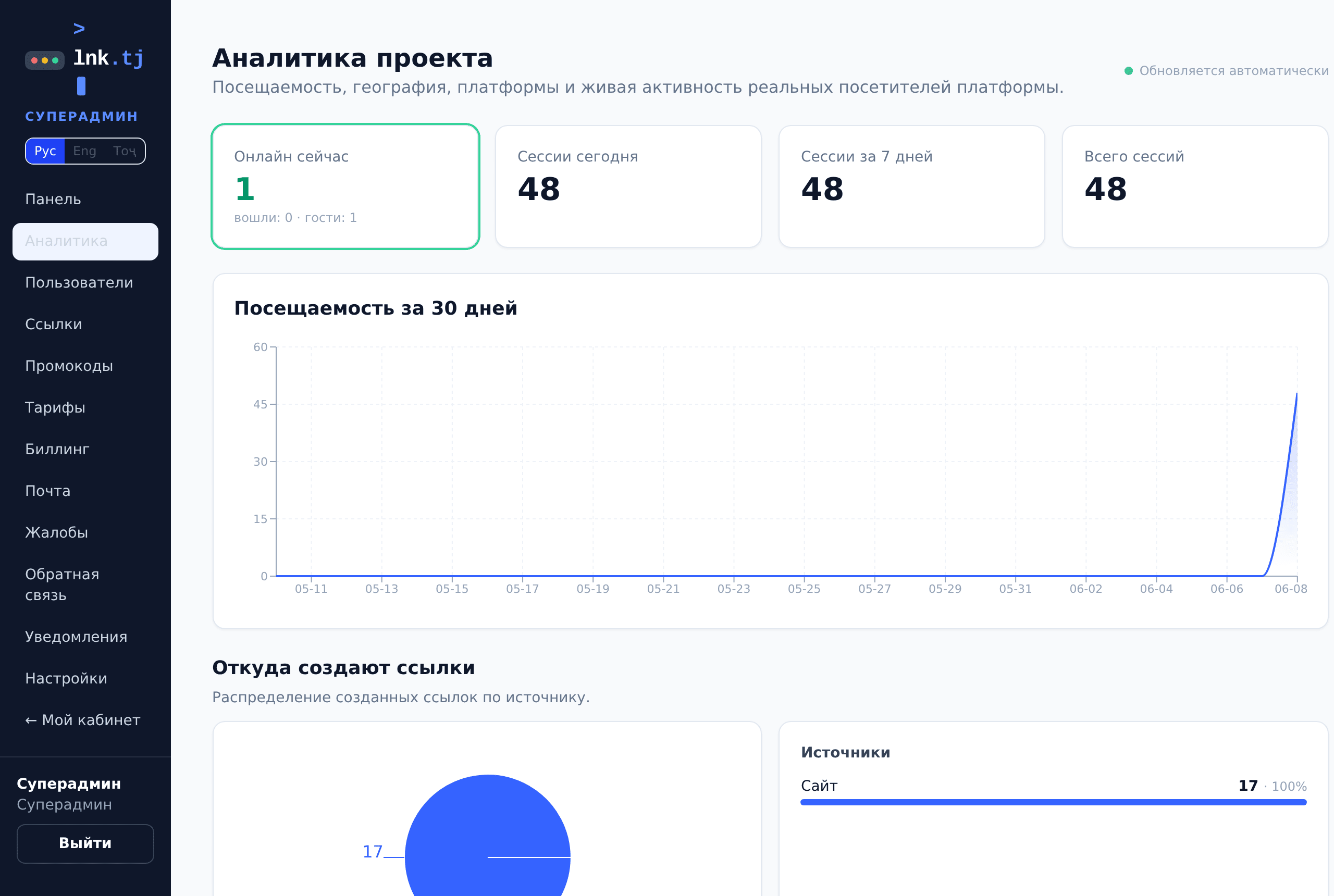This screenshot has height=896, width=1334.
Task: Return via ← Мой кабинет link
Action: pyautogui.click(x=85, y=720)
